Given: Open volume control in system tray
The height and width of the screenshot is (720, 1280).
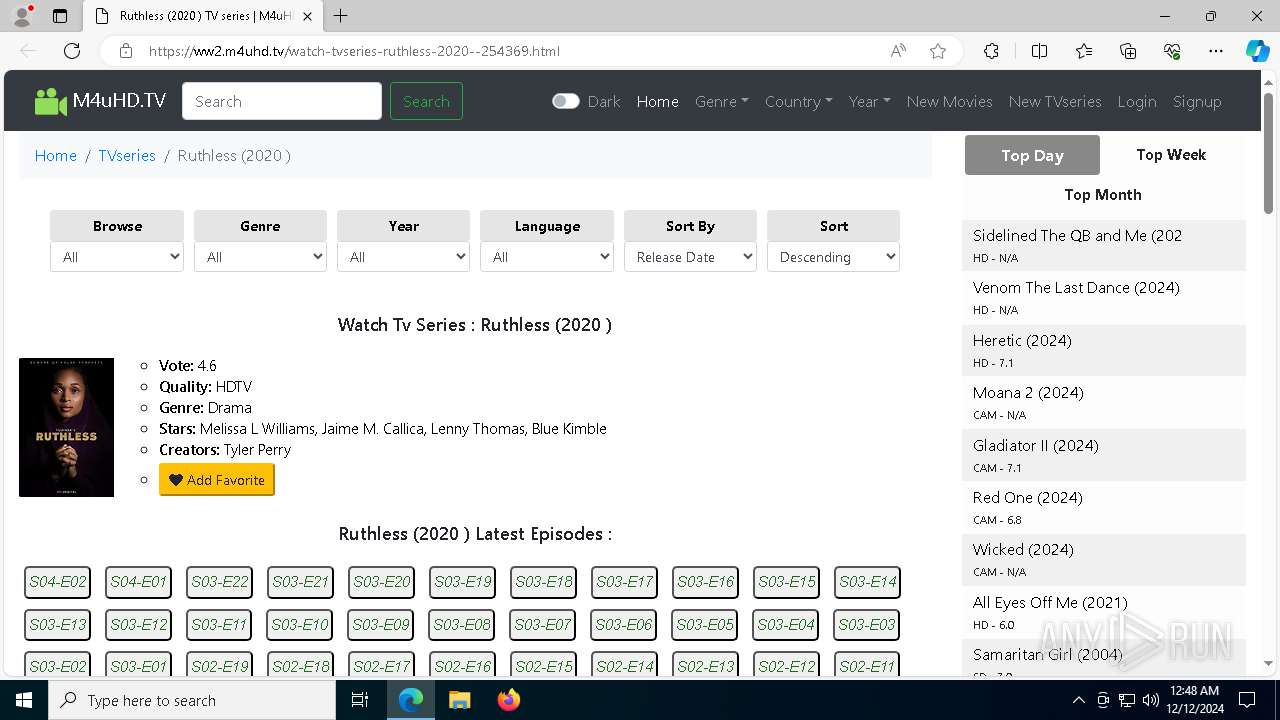Looking at the screenshot, I should pos(1150,700).
